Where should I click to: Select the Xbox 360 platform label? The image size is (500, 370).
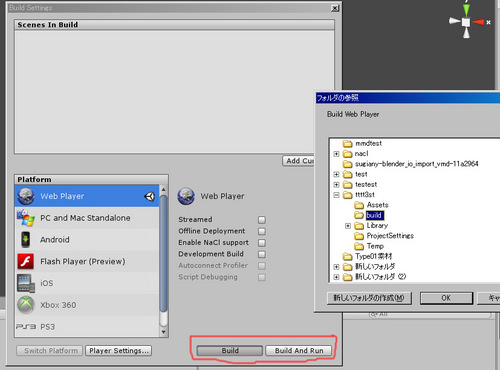pos(58,305)
